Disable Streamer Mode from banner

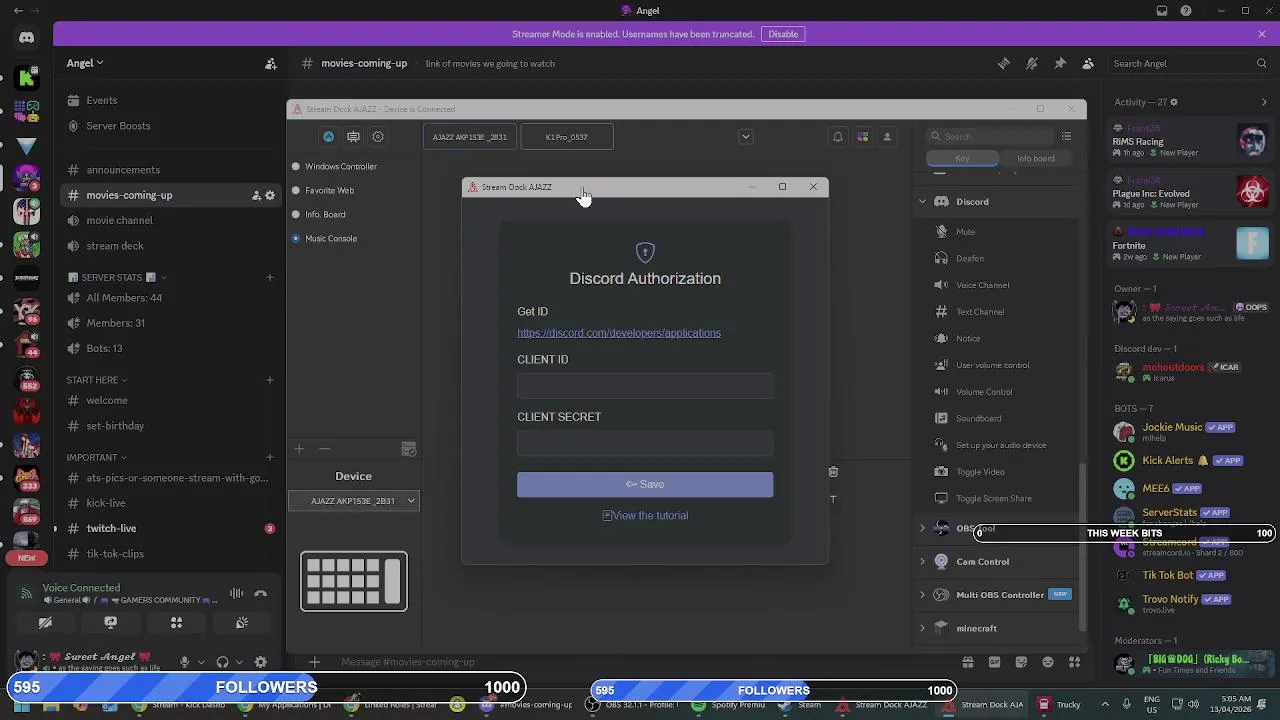tap(783, 34)
